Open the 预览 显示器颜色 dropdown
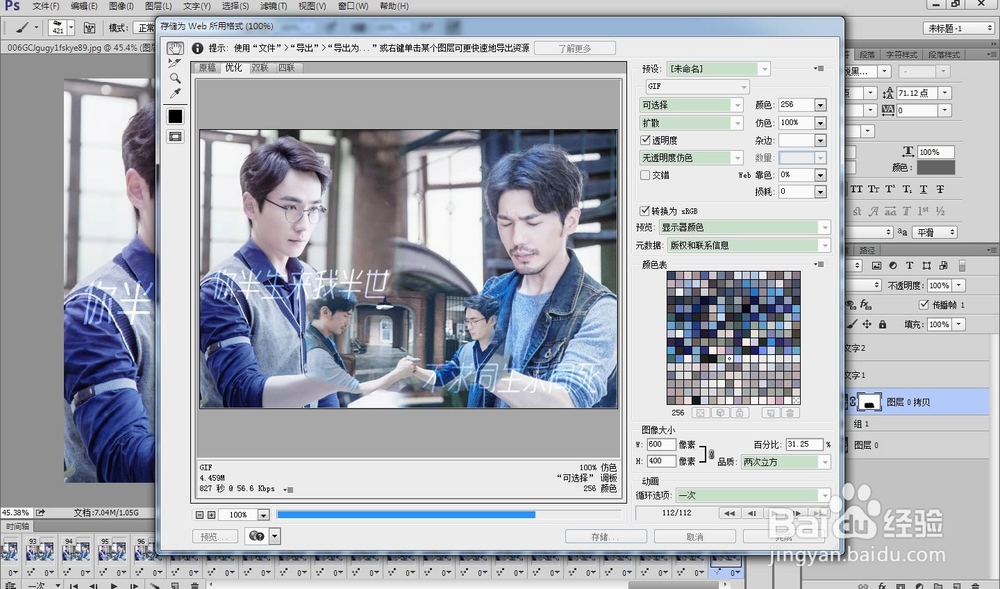 click(744, 227)
